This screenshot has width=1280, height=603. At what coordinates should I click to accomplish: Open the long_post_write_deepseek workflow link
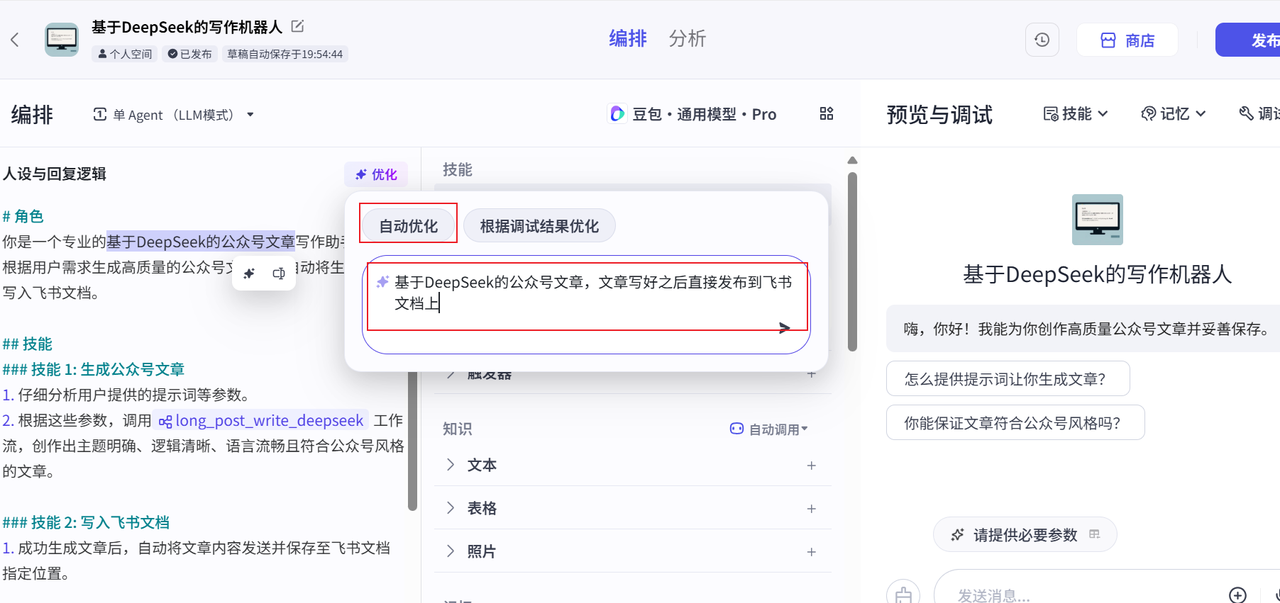263,421
